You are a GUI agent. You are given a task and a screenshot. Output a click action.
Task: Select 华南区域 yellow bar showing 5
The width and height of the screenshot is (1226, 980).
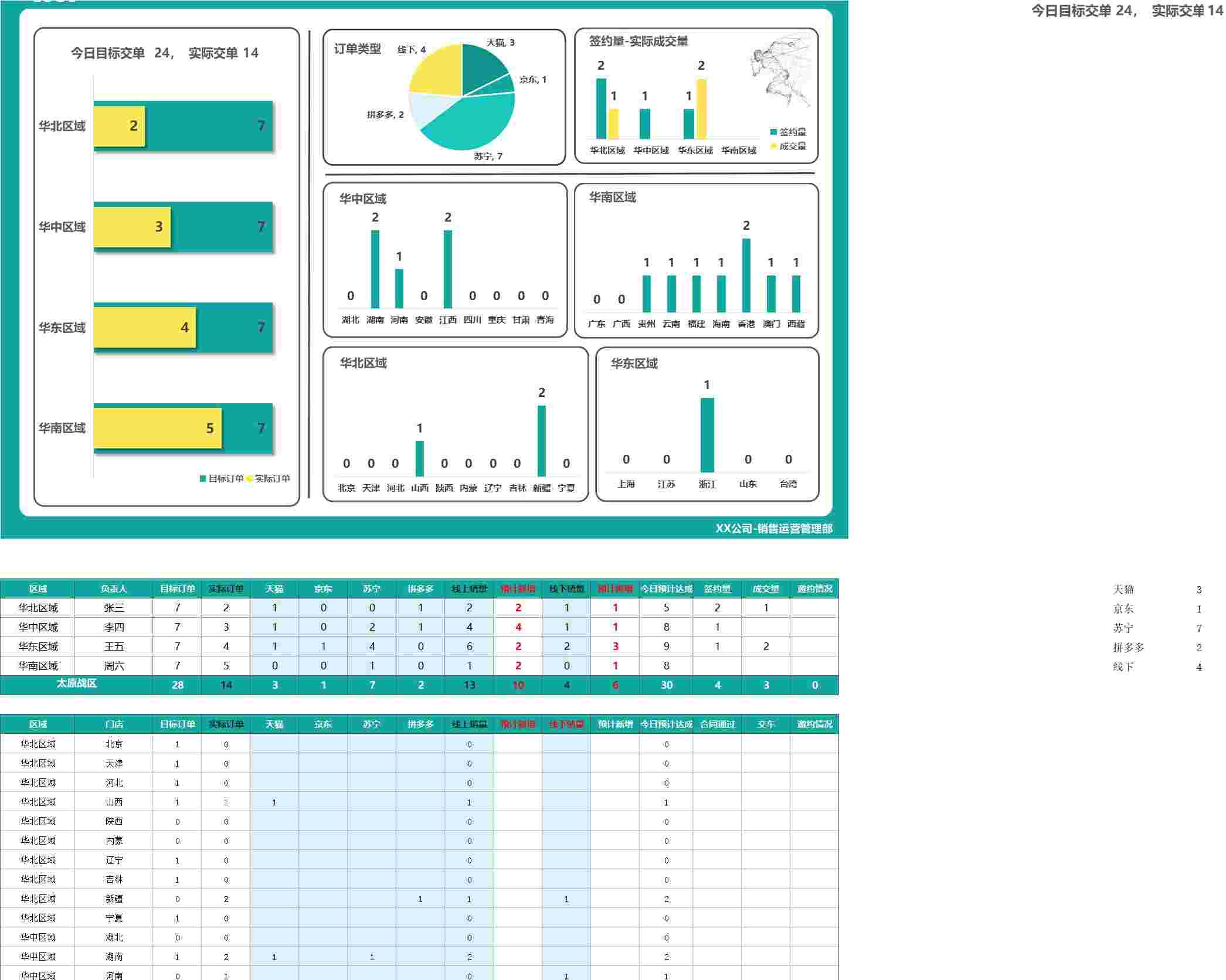157,428
